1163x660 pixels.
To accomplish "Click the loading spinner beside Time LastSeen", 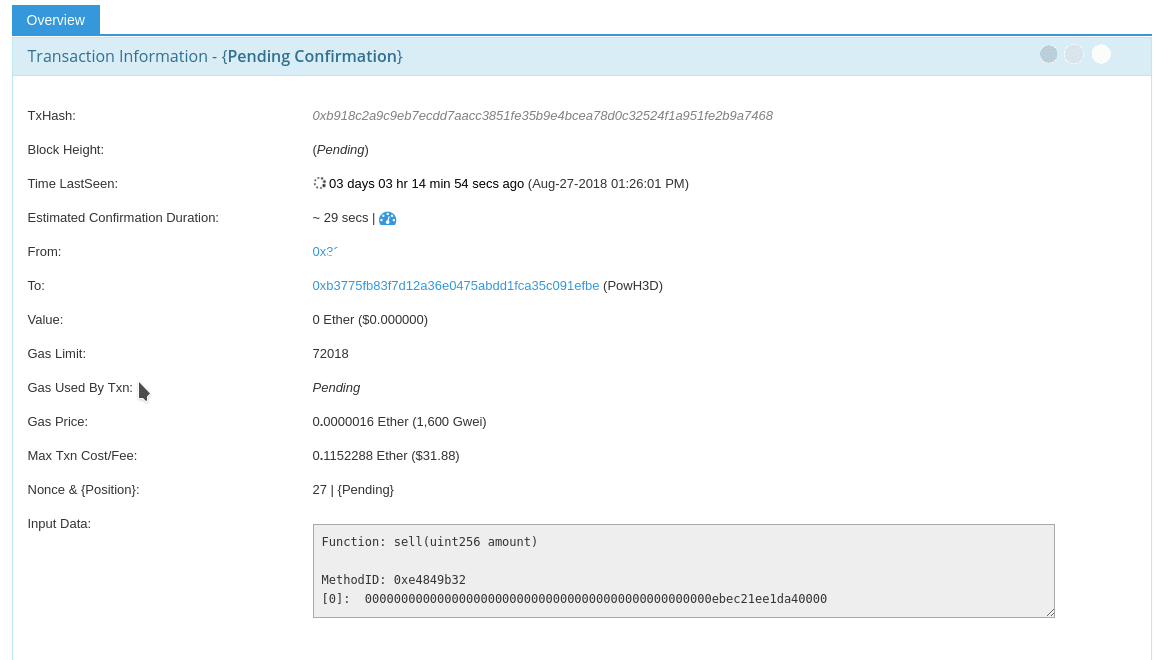I will coord(319,183).
